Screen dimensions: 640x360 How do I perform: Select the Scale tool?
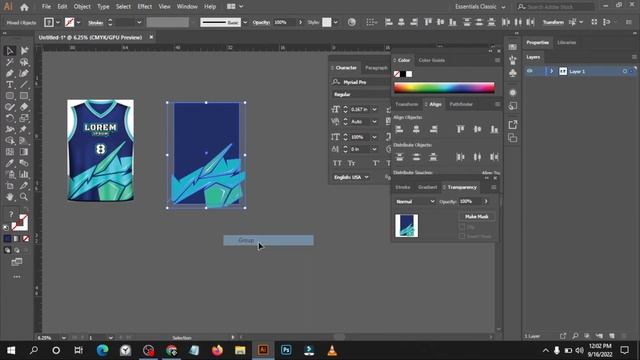click(24, 118)
